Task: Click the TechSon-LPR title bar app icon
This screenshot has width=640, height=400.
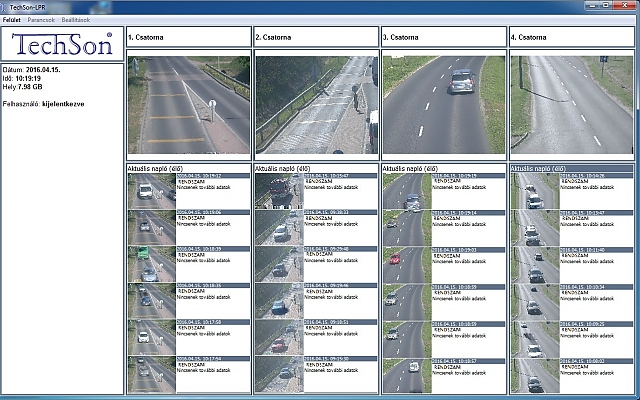Action: click(6, 6)
